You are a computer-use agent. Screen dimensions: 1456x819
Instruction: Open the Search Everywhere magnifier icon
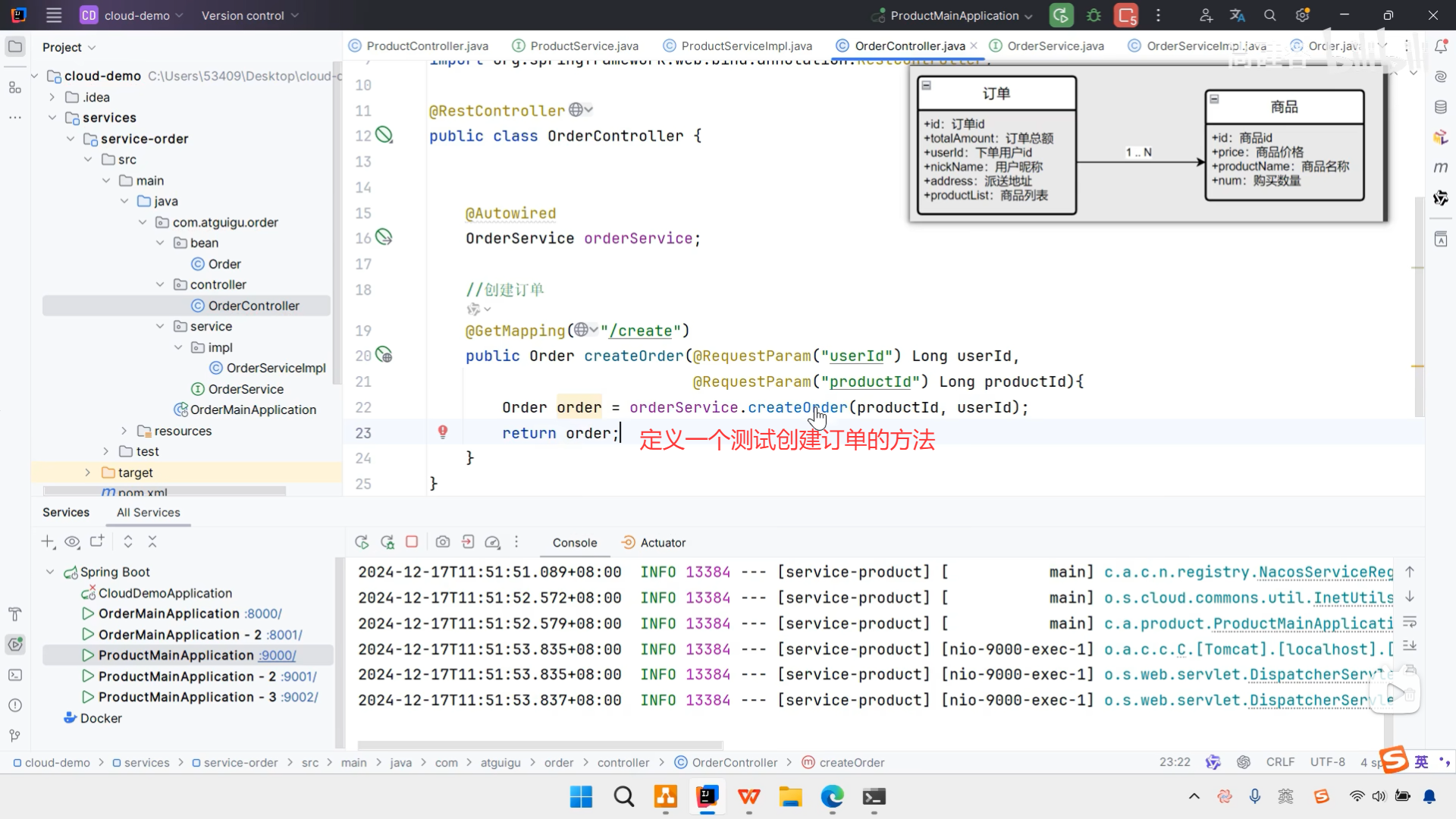pos(1270,15)
